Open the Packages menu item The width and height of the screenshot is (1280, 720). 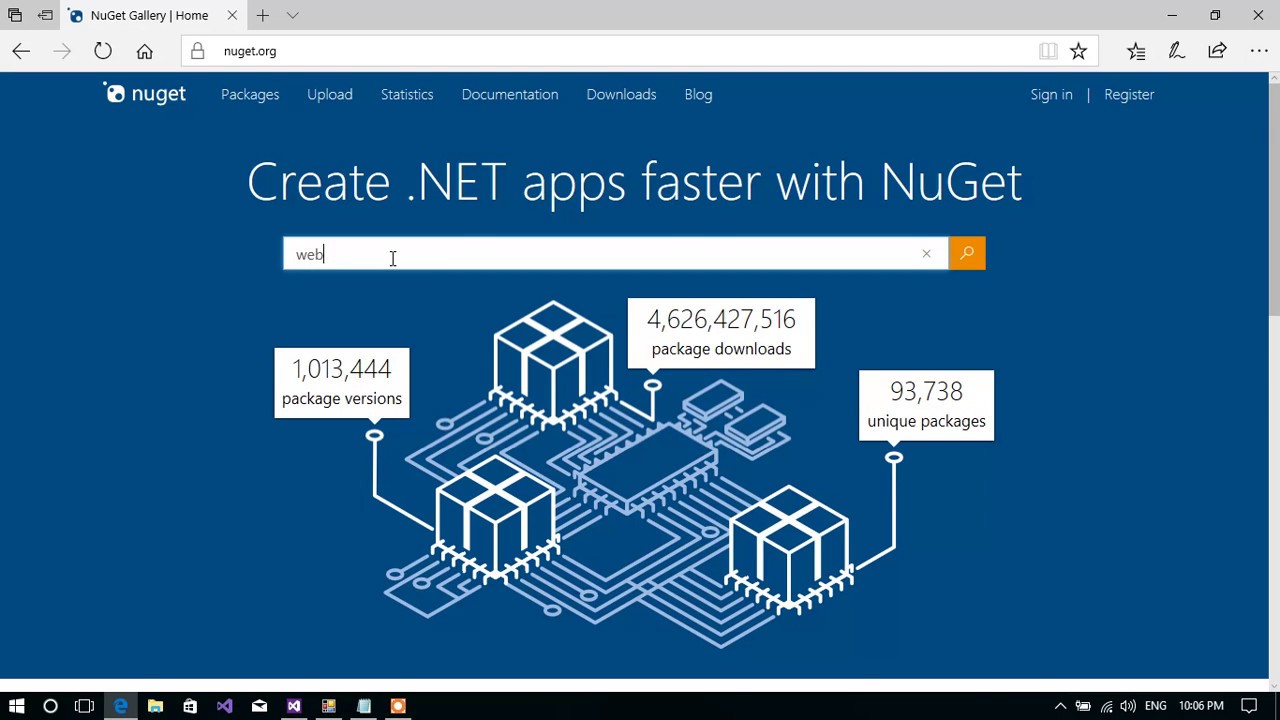(x=250, y=94)
